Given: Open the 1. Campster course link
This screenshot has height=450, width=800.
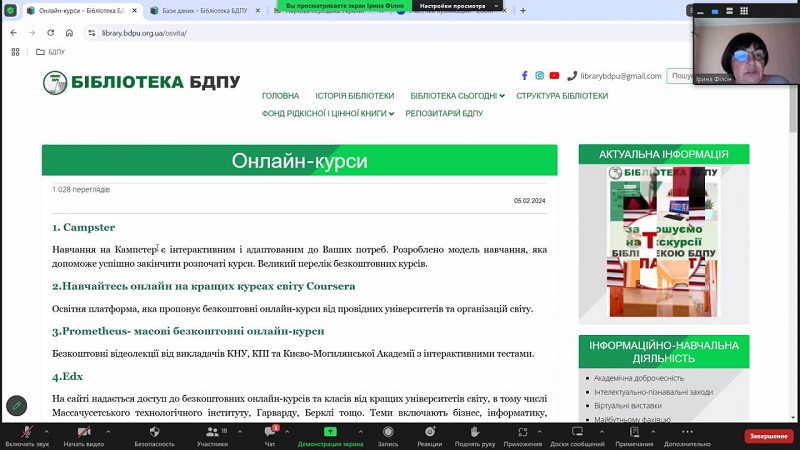Looking at the screenshot, I should [x=84, y=228].
